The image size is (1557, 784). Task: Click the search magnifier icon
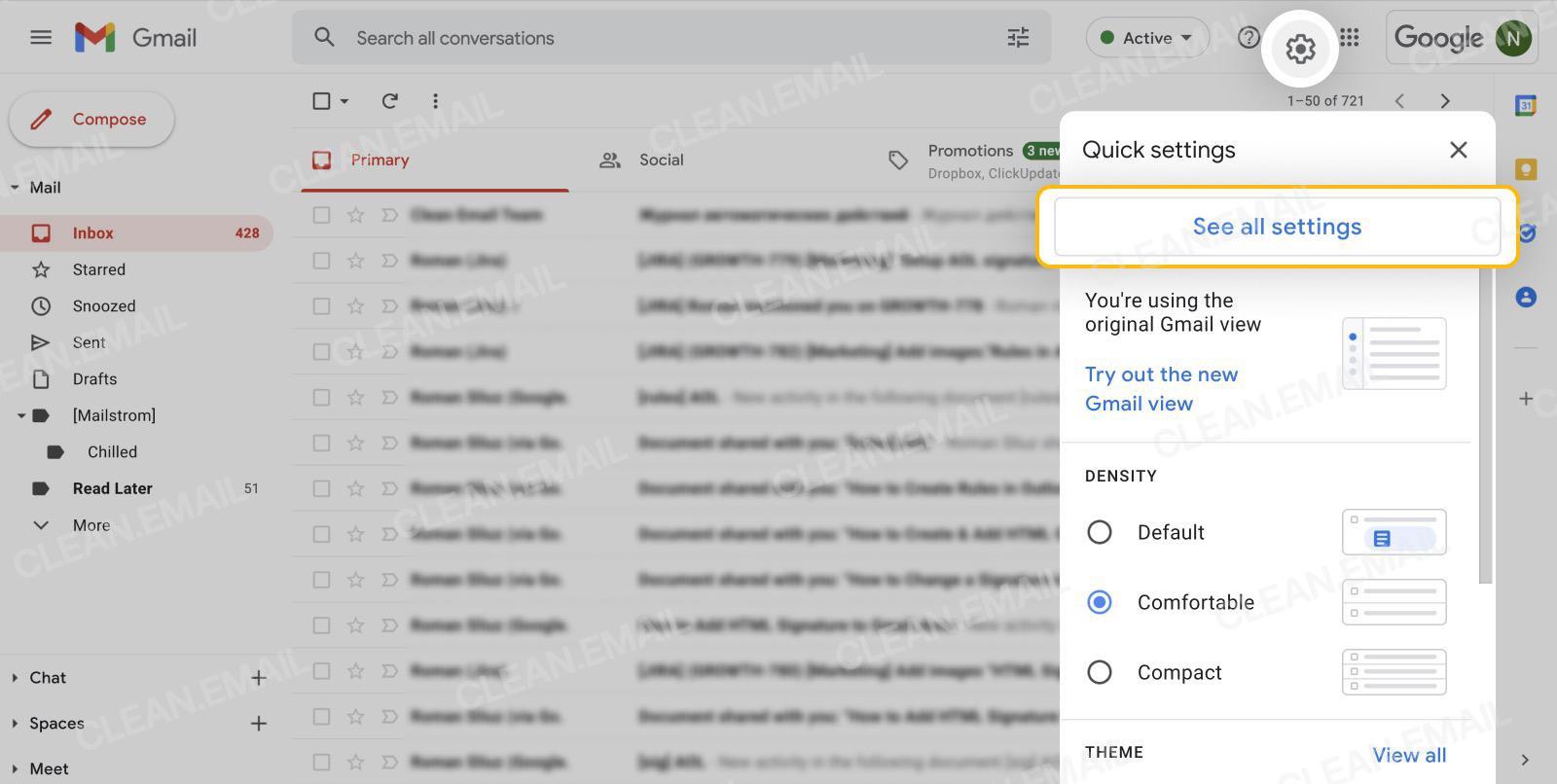point(324,38)
